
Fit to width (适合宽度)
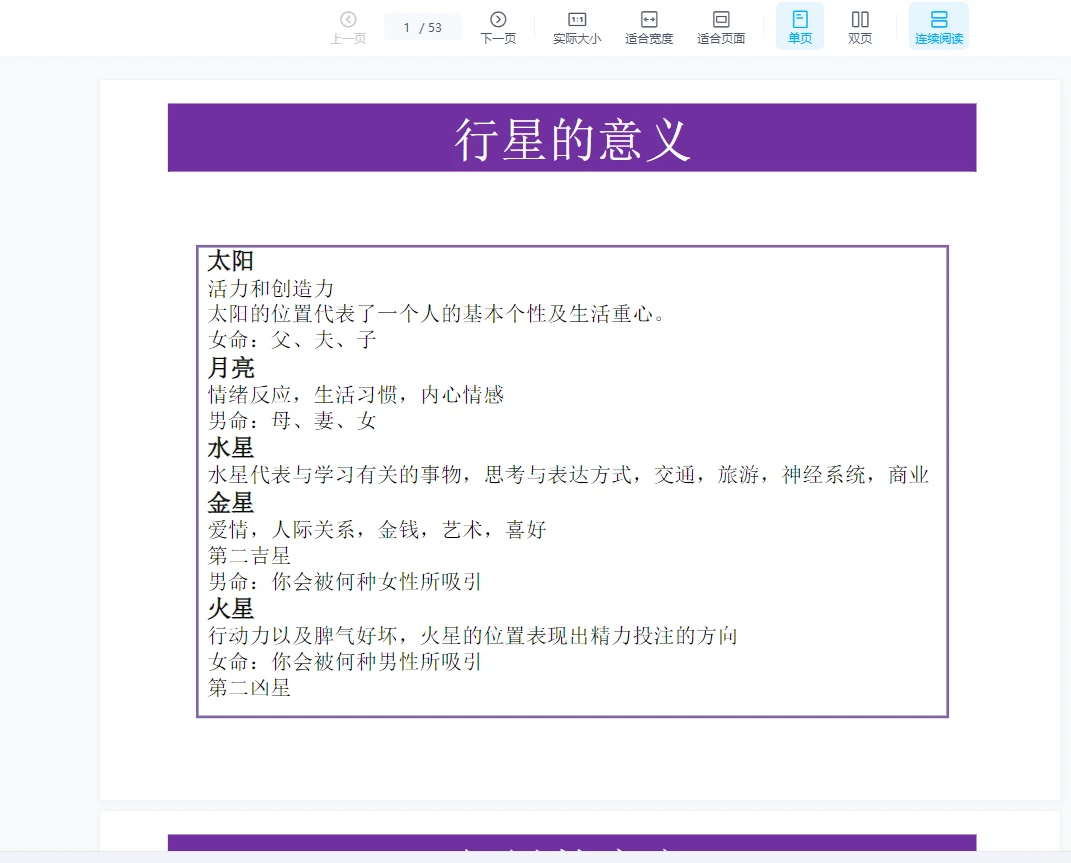649,27
